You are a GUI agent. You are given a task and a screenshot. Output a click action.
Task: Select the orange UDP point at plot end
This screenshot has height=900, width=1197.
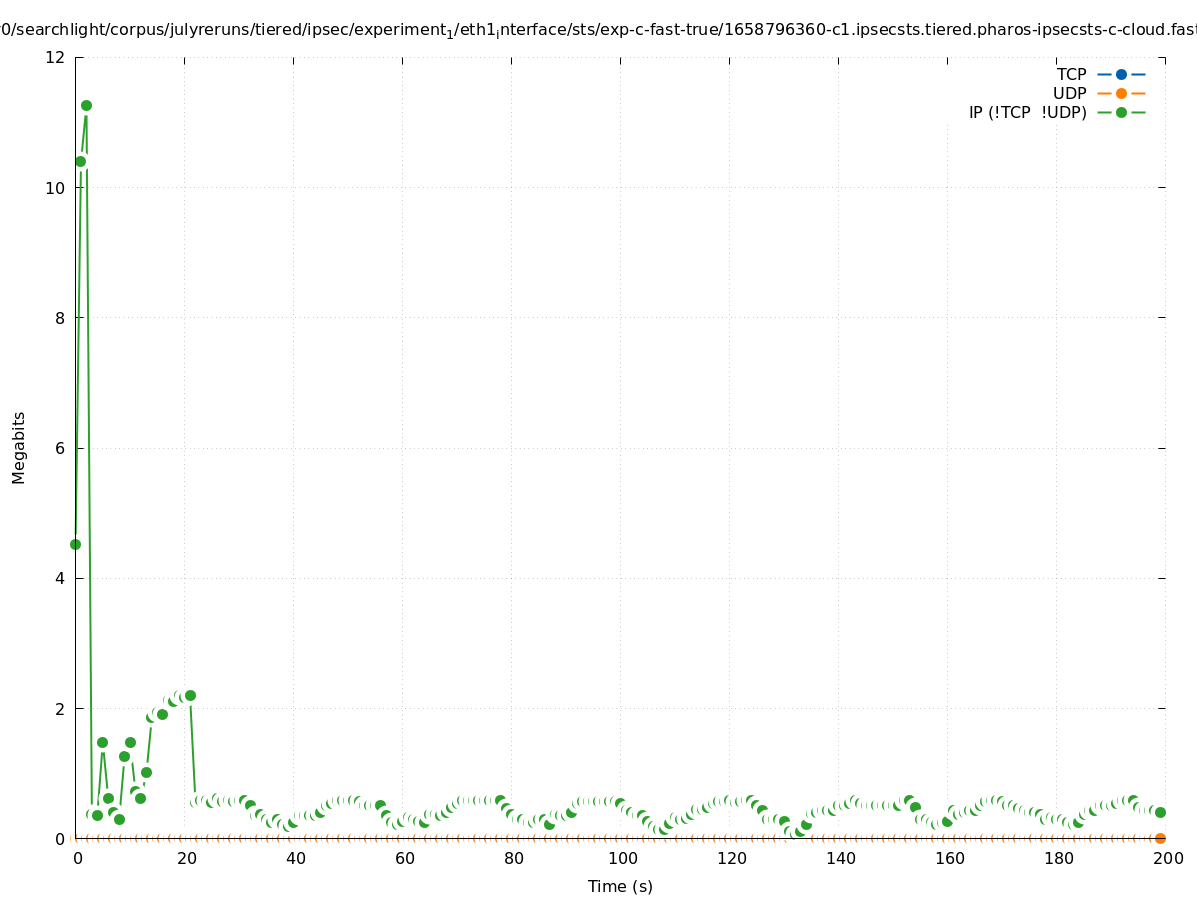(1160, 838)
